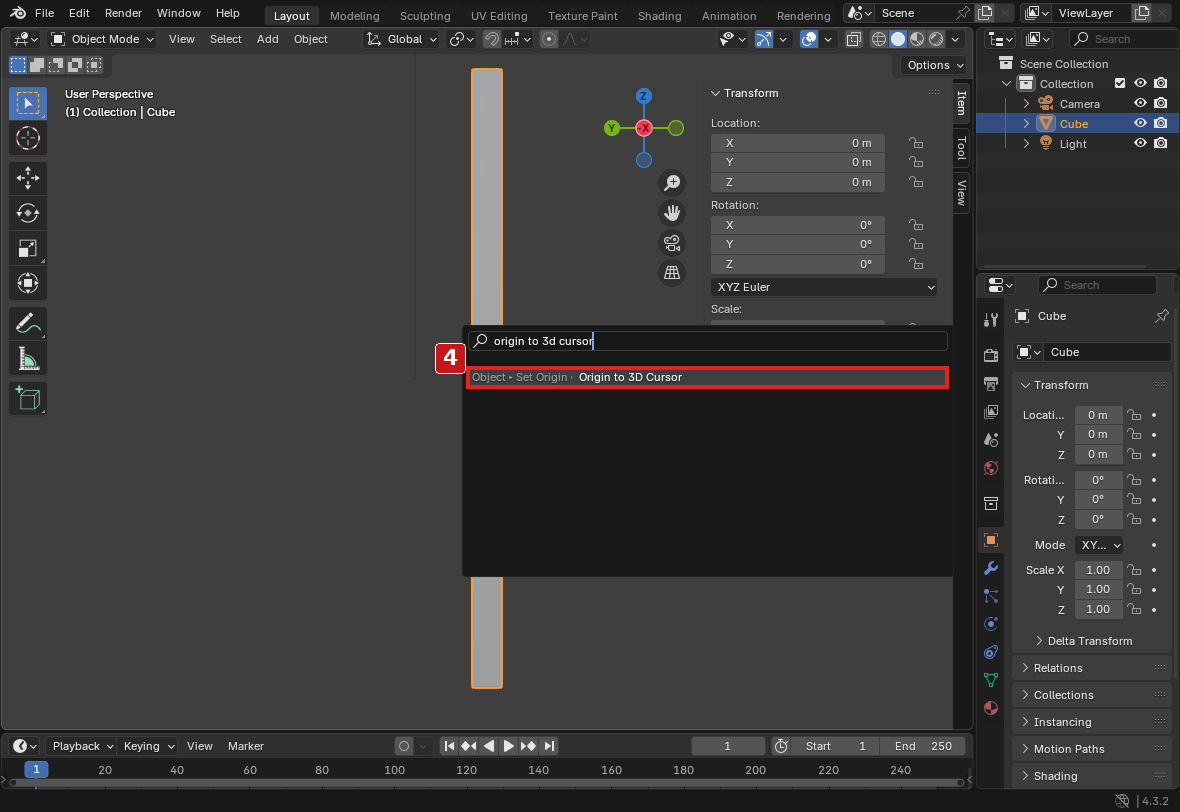
Task: Lock the Location X value
Action: click(915, 143)
